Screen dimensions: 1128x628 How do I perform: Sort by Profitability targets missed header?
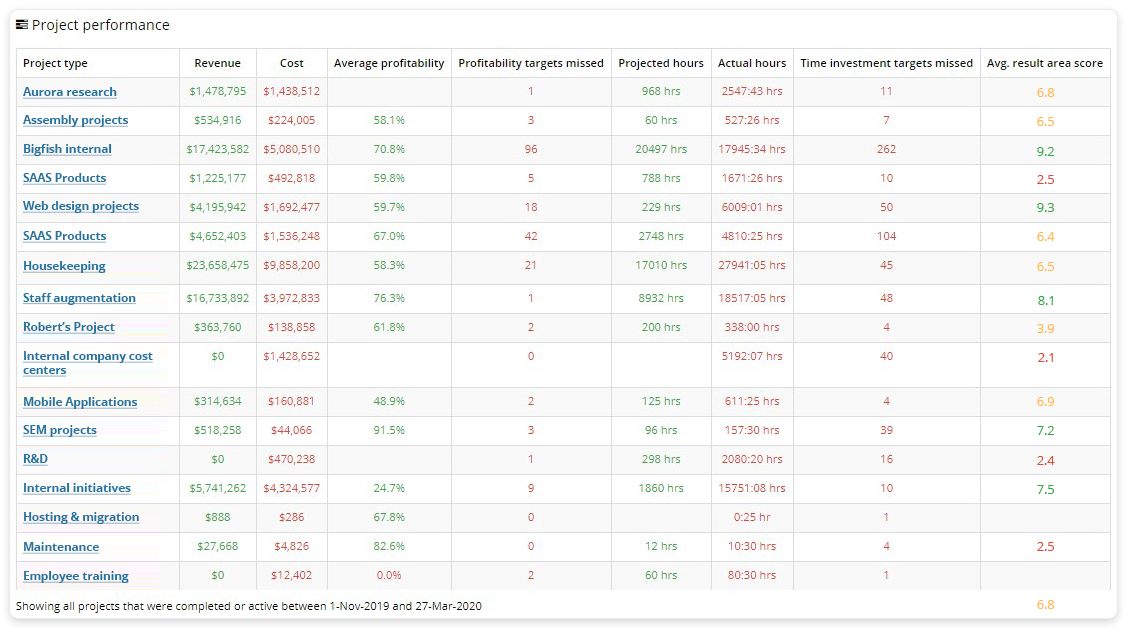pyautogui.click(x=530, y=62)
